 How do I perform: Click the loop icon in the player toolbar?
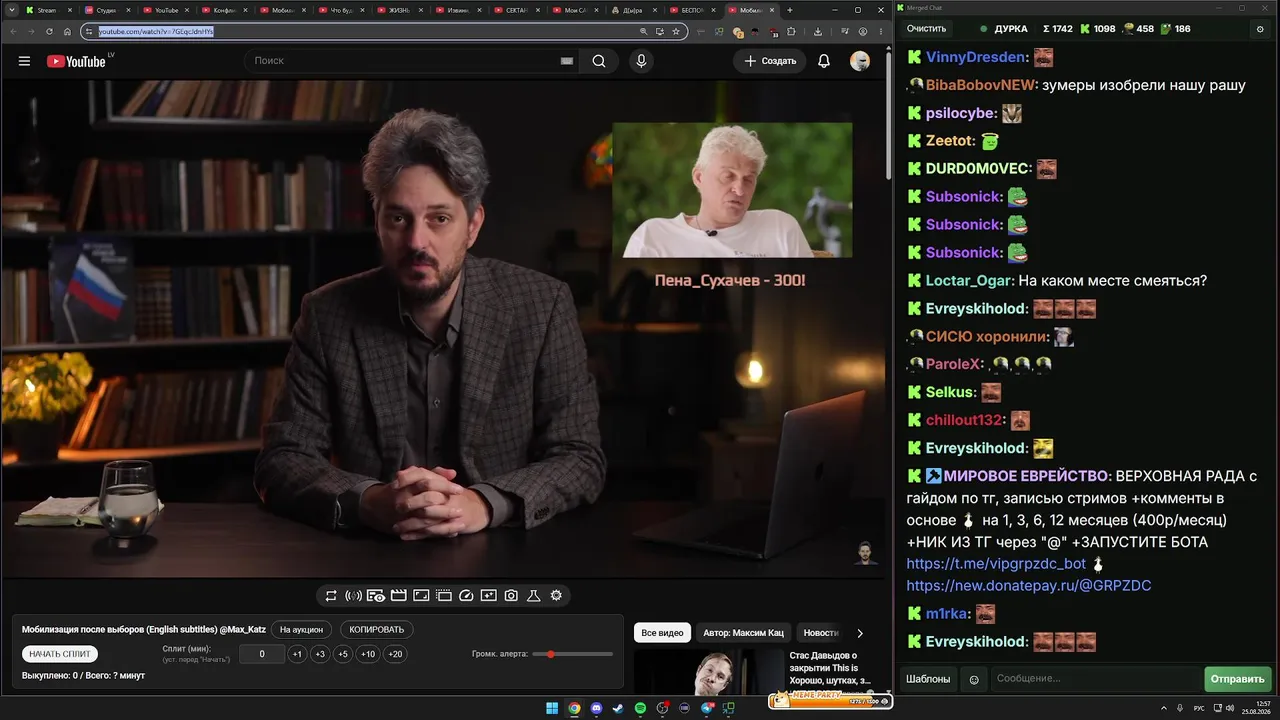point(331,596)
